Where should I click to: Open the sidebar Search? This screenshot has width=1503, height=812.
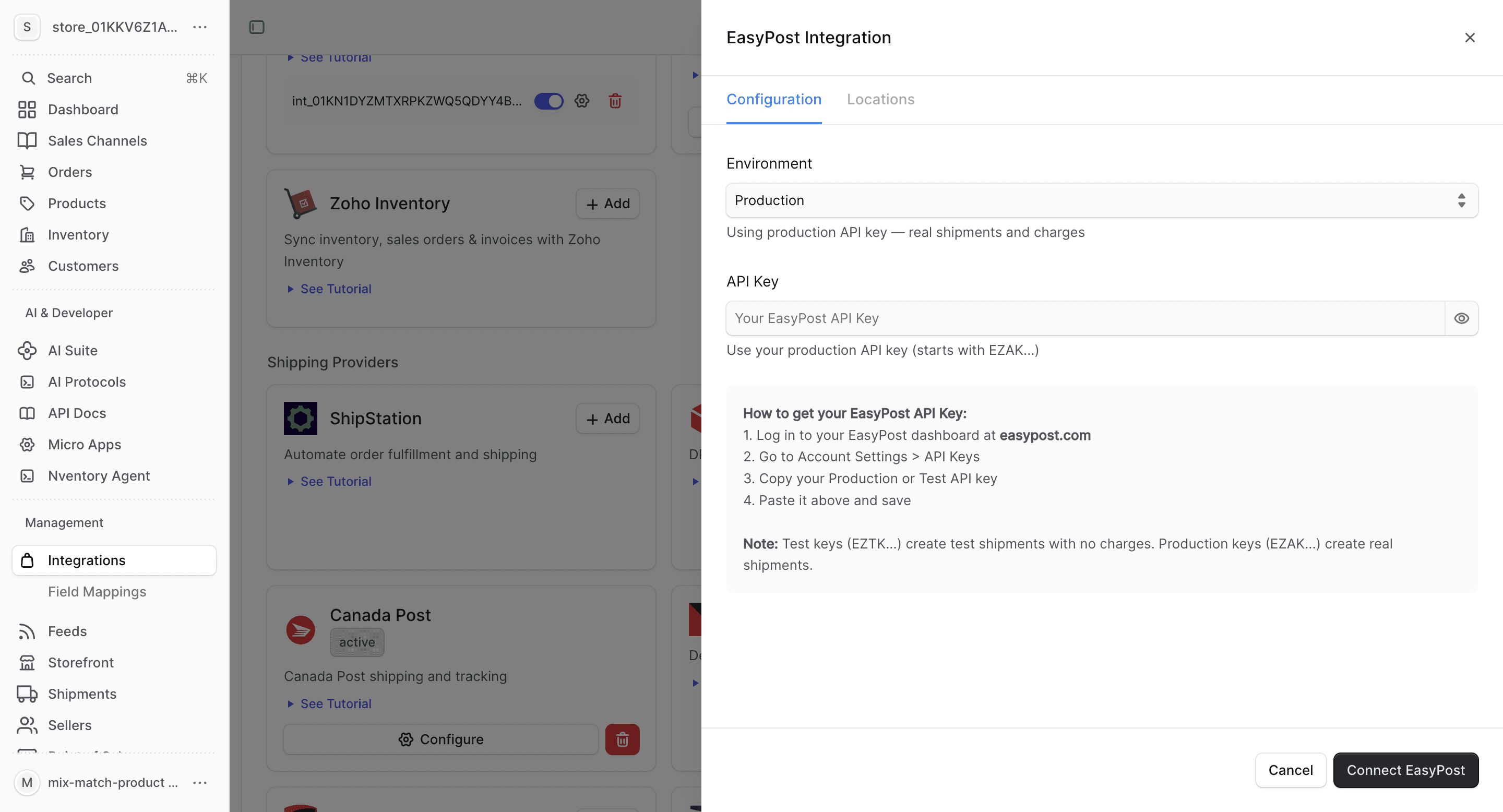tap(114, 78)
